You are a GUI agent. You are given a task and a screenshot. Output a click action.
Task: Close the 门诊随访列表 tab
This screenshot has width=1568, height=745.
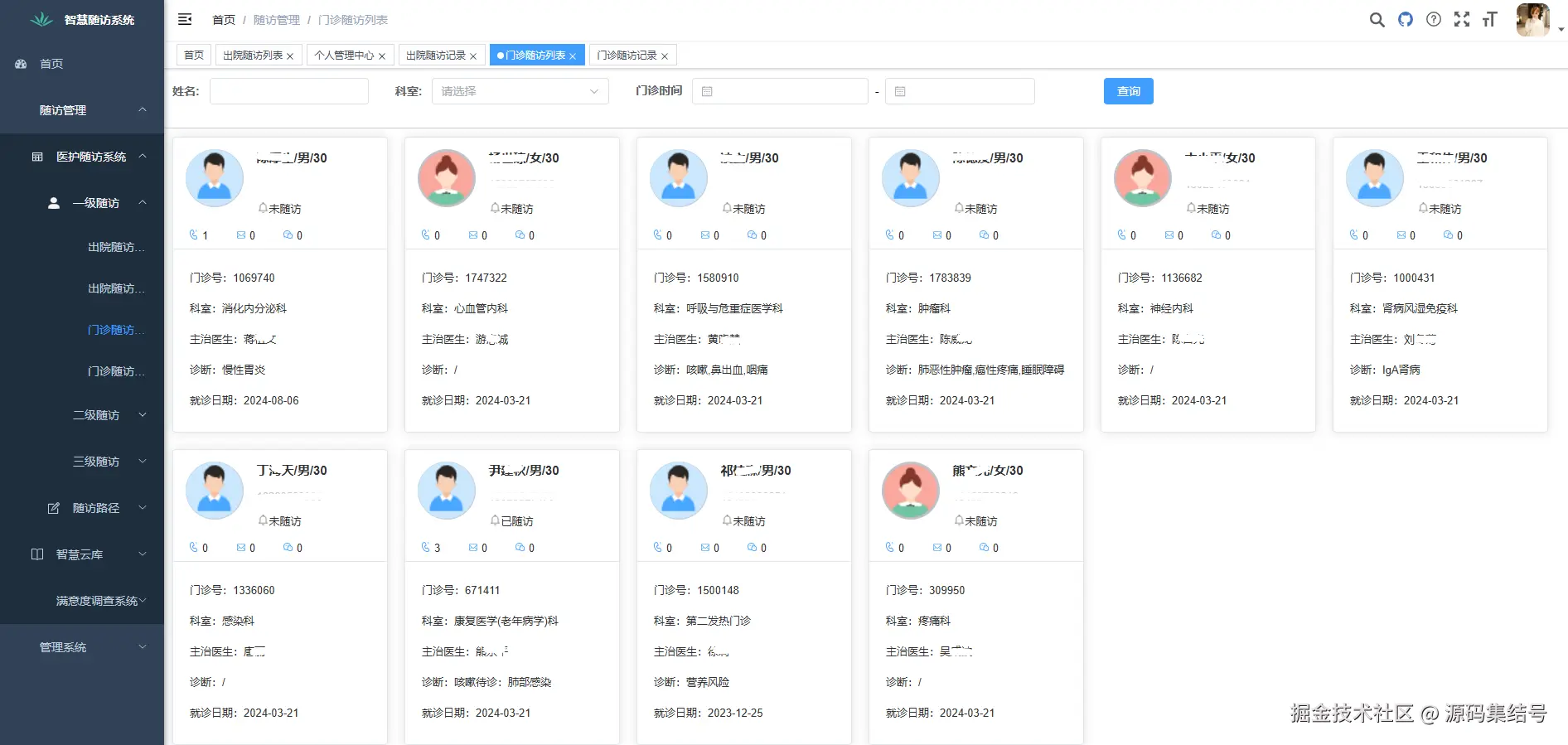tap(573, 56)
